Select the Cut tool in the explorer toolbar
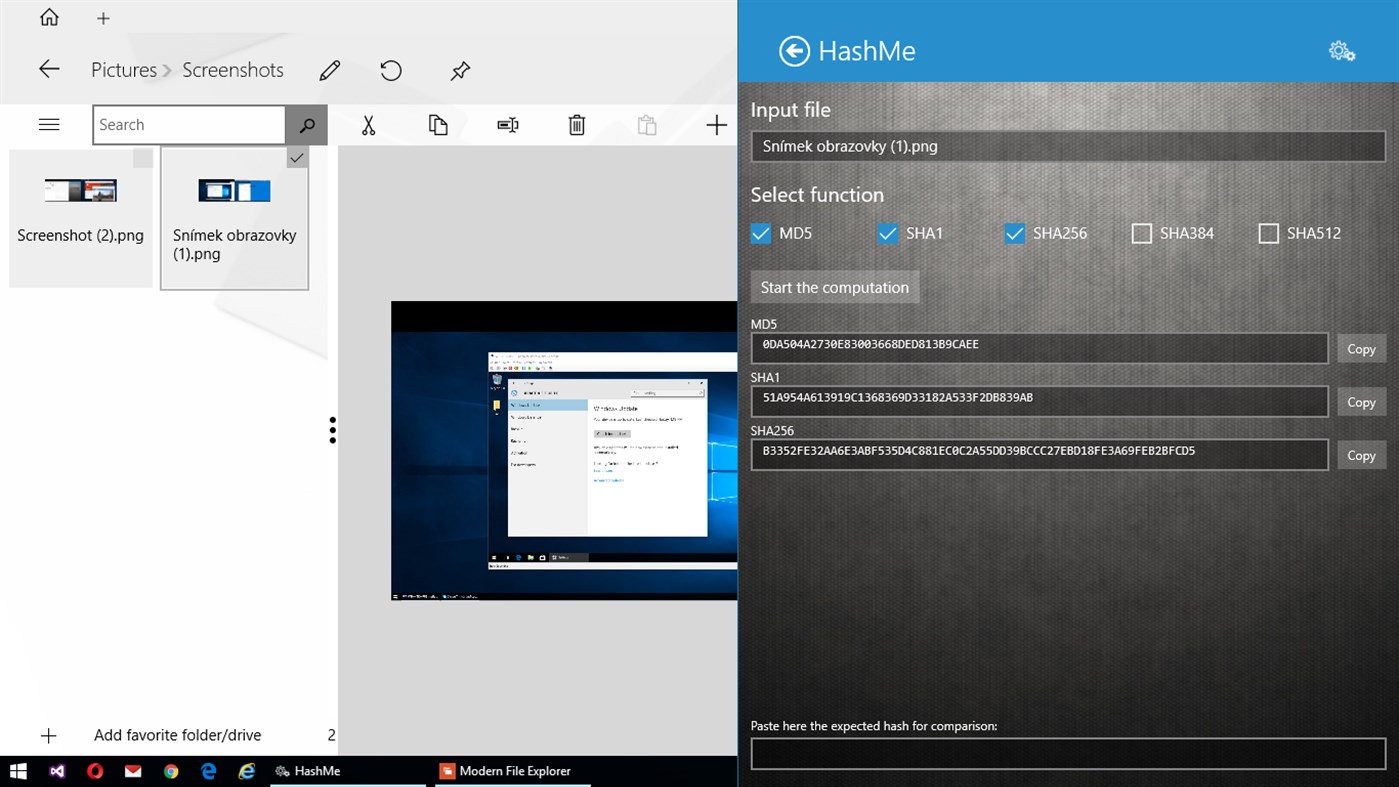Viewport: 1399px width, 787px height. (x=368, y=124)
